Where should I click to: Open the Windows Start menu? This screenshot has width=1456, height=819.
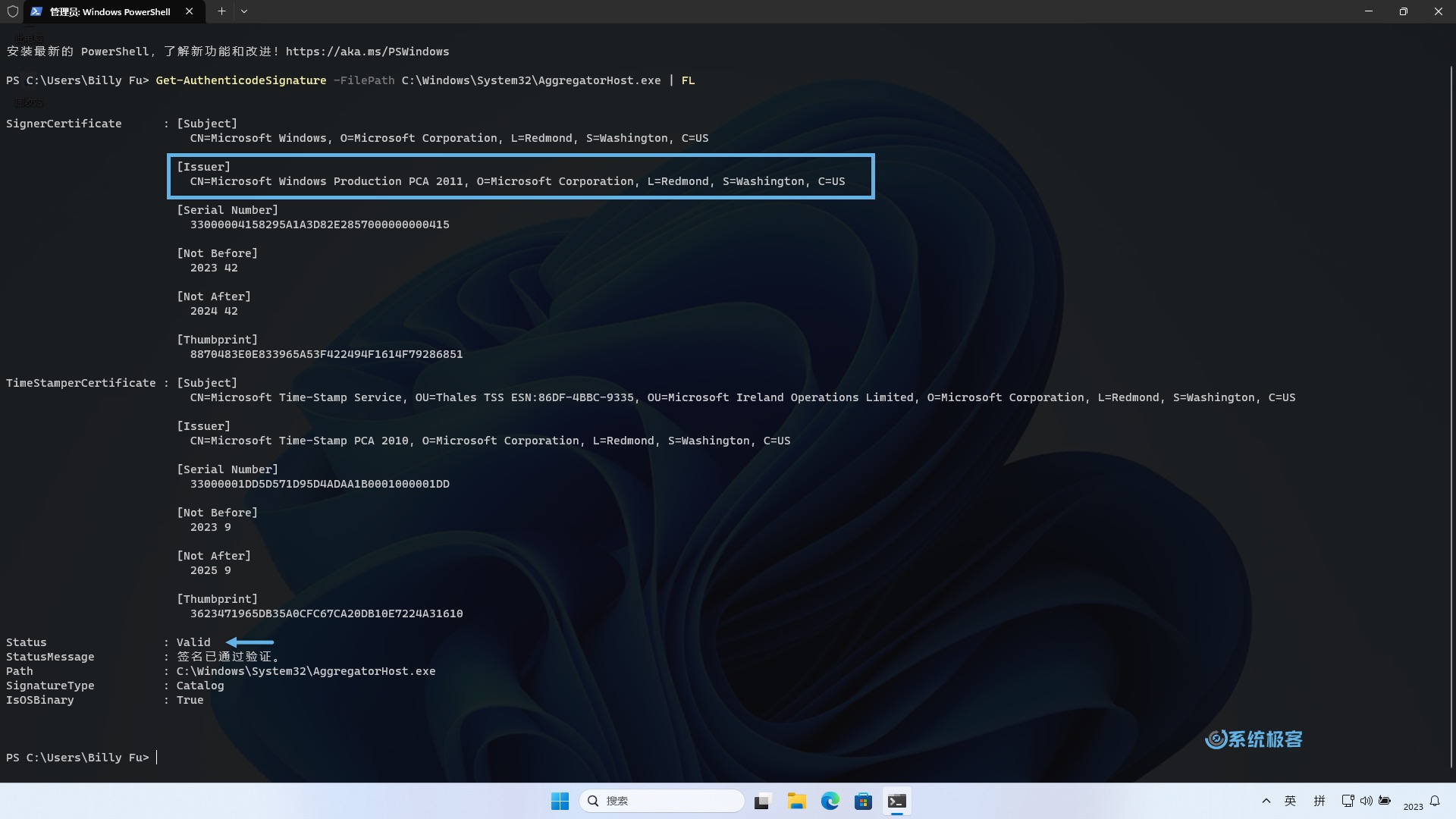click(x=560, y=801)
